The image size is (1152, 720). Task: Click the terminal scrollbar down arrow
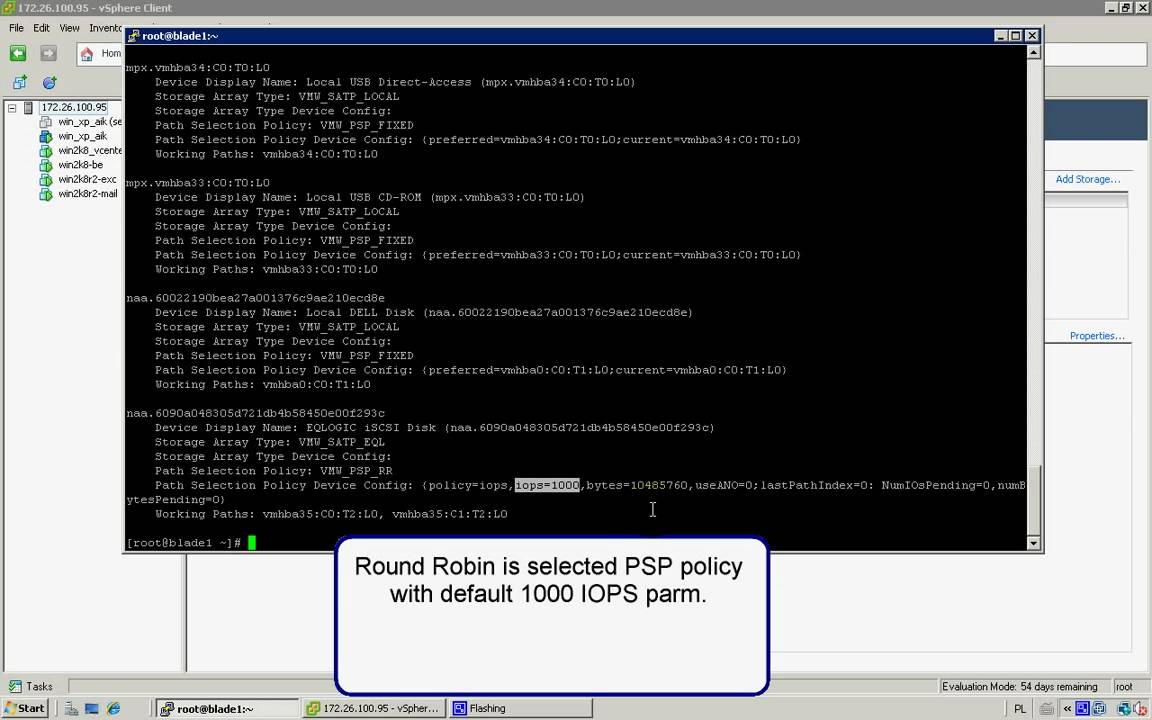pyautogui.click(x=1033, y=543)
